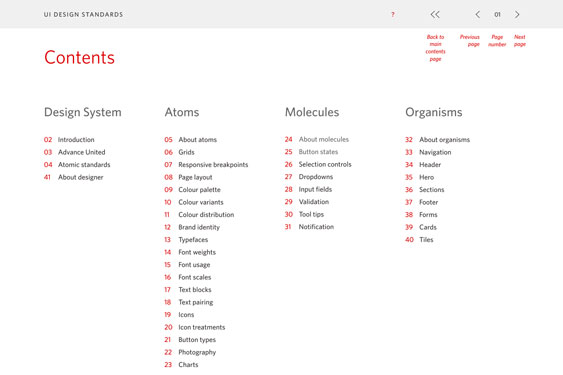Screen dimensions: 563x375
Task: Go to Selection controls entry
Action: coord(318,164)
